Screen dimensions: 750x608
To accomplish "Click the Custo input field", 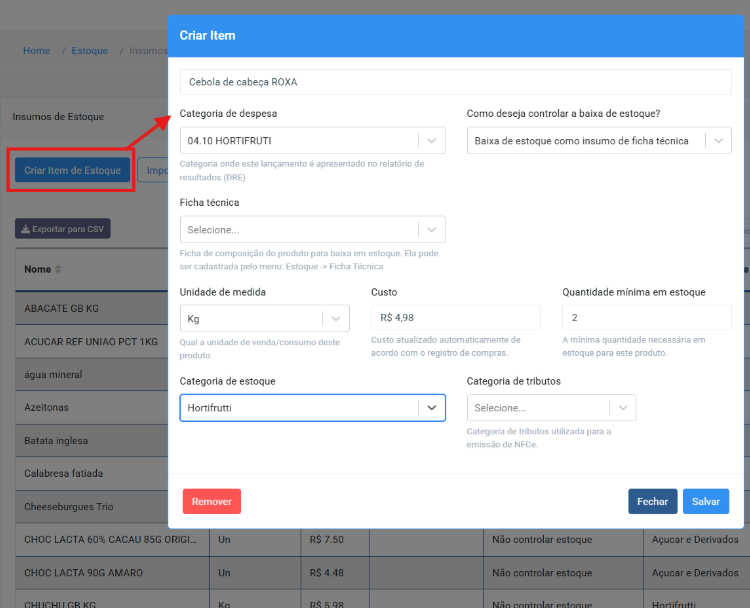I will [455, 318].
